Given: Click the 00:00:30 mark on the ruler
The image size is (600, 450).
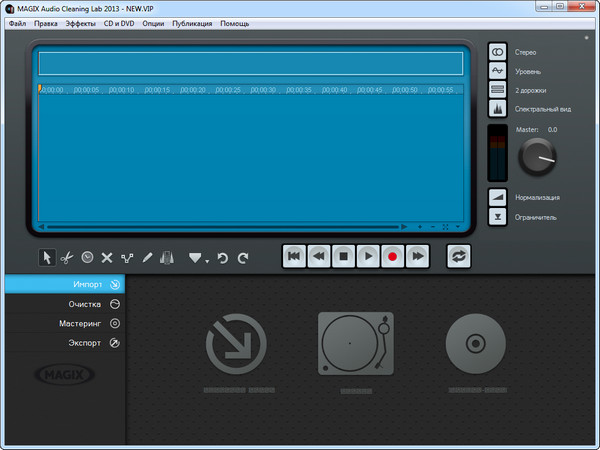Looking at the screenshot, I should [263, 90].
